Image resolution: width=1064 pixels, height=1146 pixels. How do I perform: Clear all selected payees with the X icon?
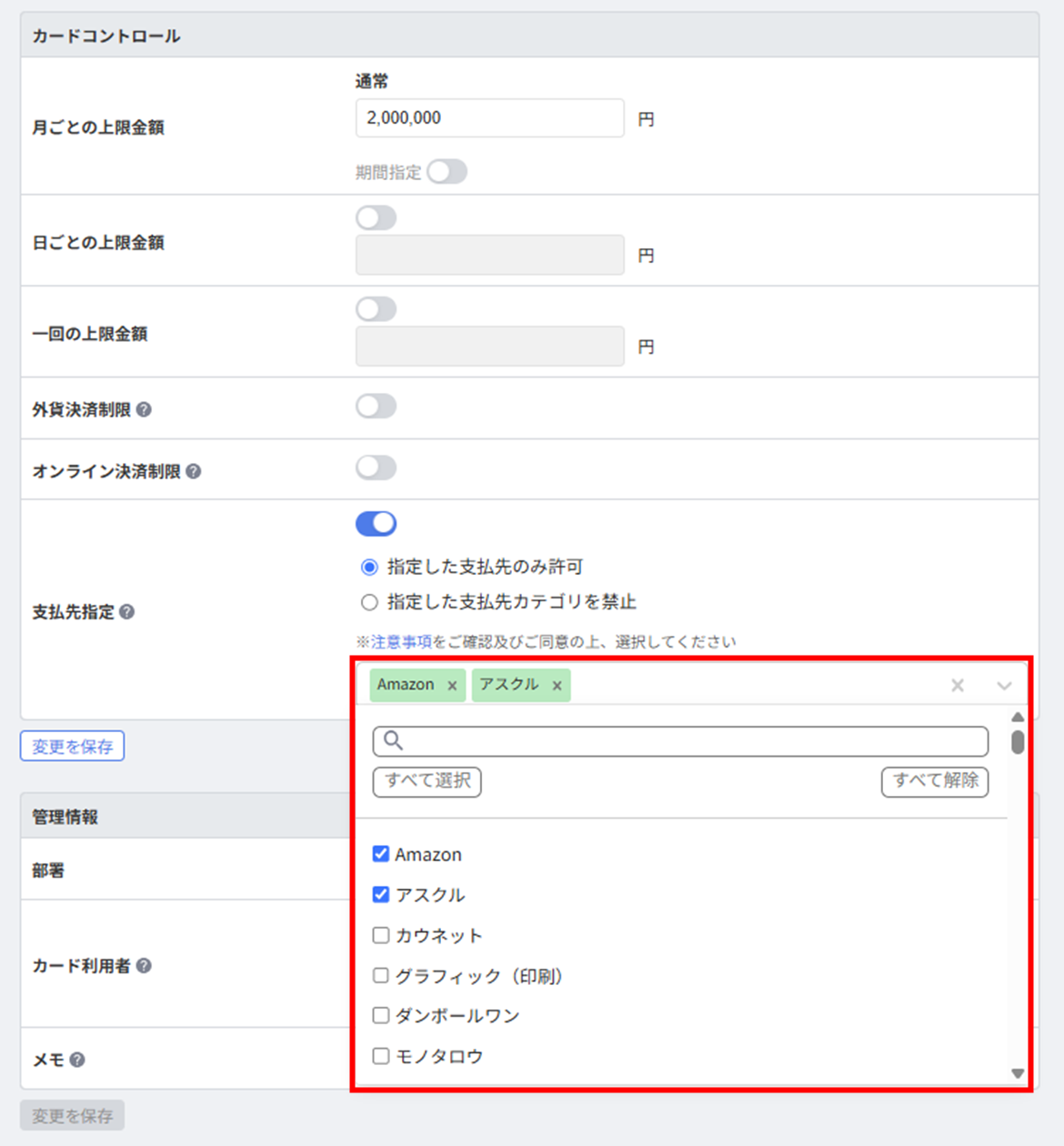pyautogui.click(x=958, y=686)
